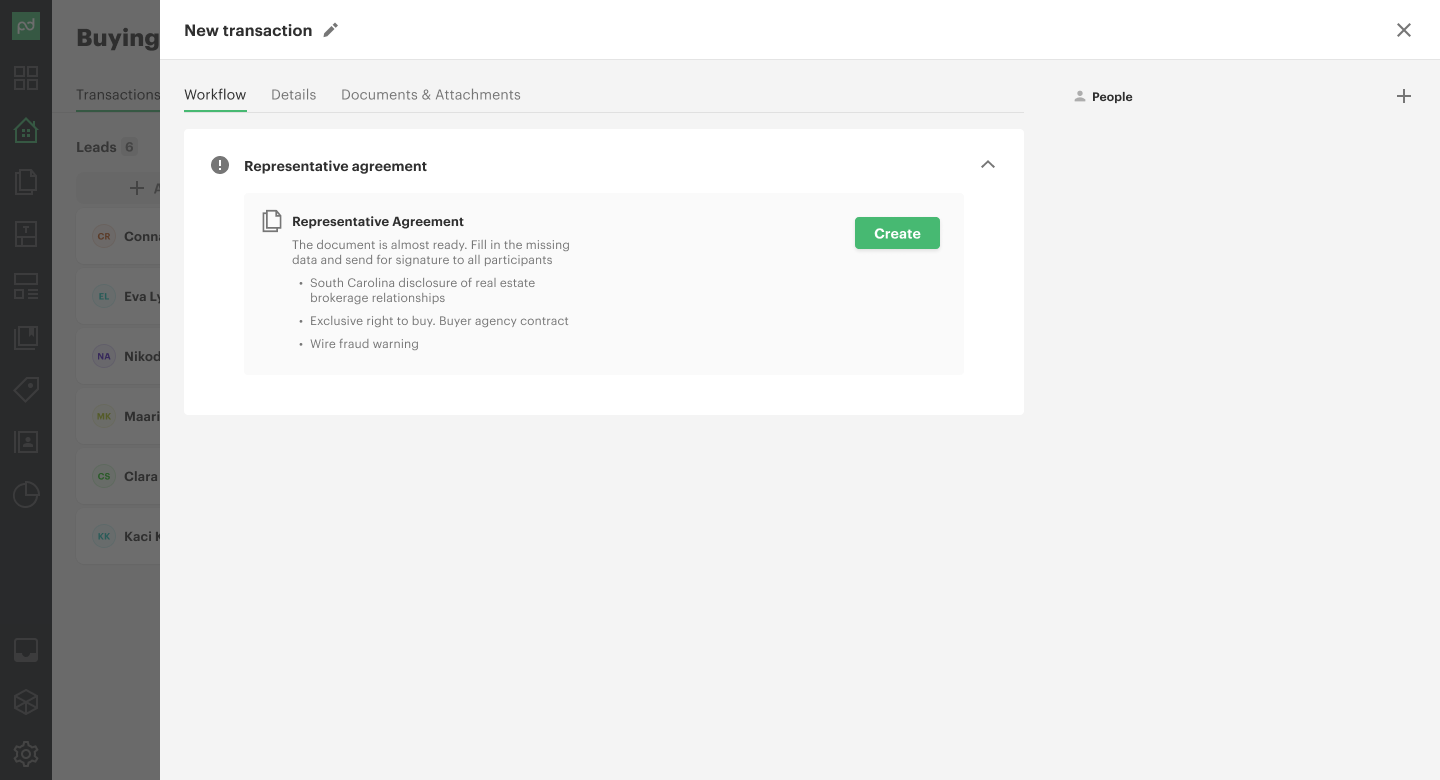Open the Documents & Attachments tab
This screenshot has height=780, width=1440.
430,95
